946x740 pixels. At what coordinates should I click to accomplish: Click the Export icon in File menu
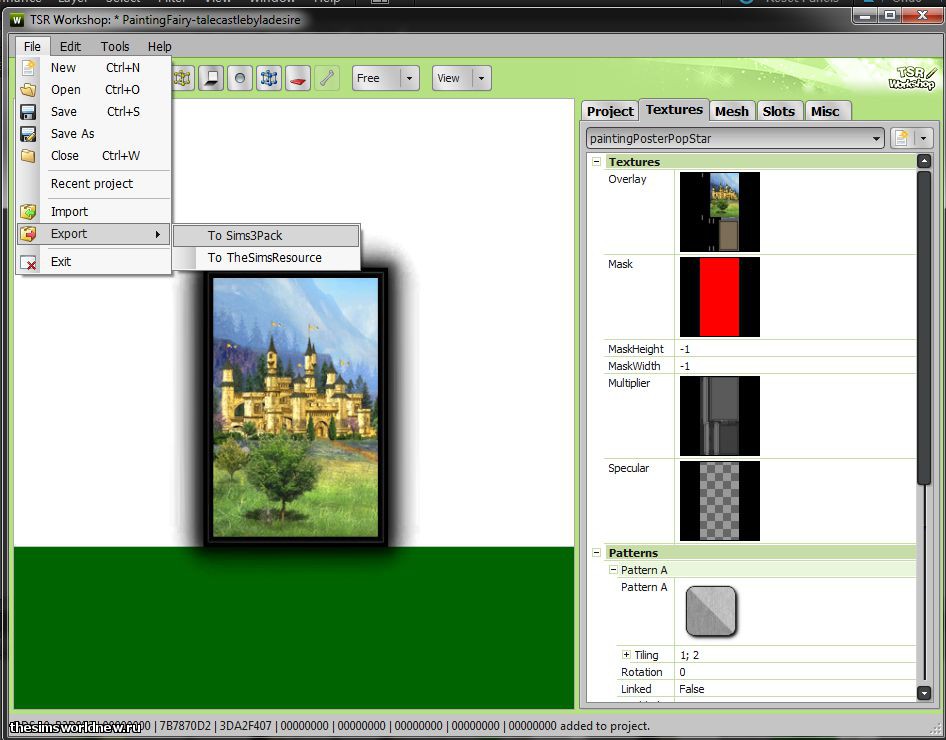[x=28, y=234]
